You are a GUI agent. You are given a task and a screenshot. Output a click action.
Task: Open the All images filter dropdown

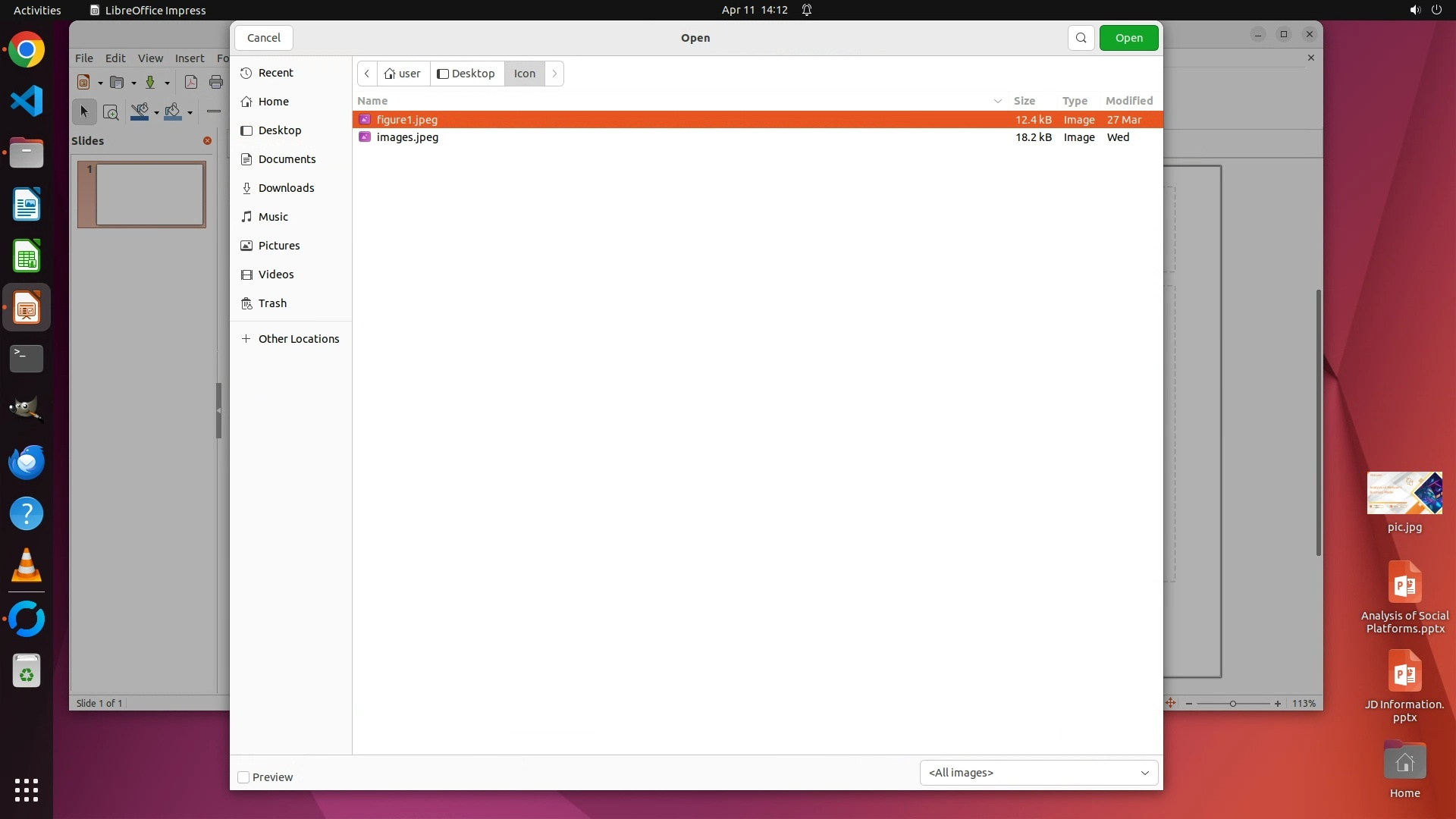pos(1038,773)
